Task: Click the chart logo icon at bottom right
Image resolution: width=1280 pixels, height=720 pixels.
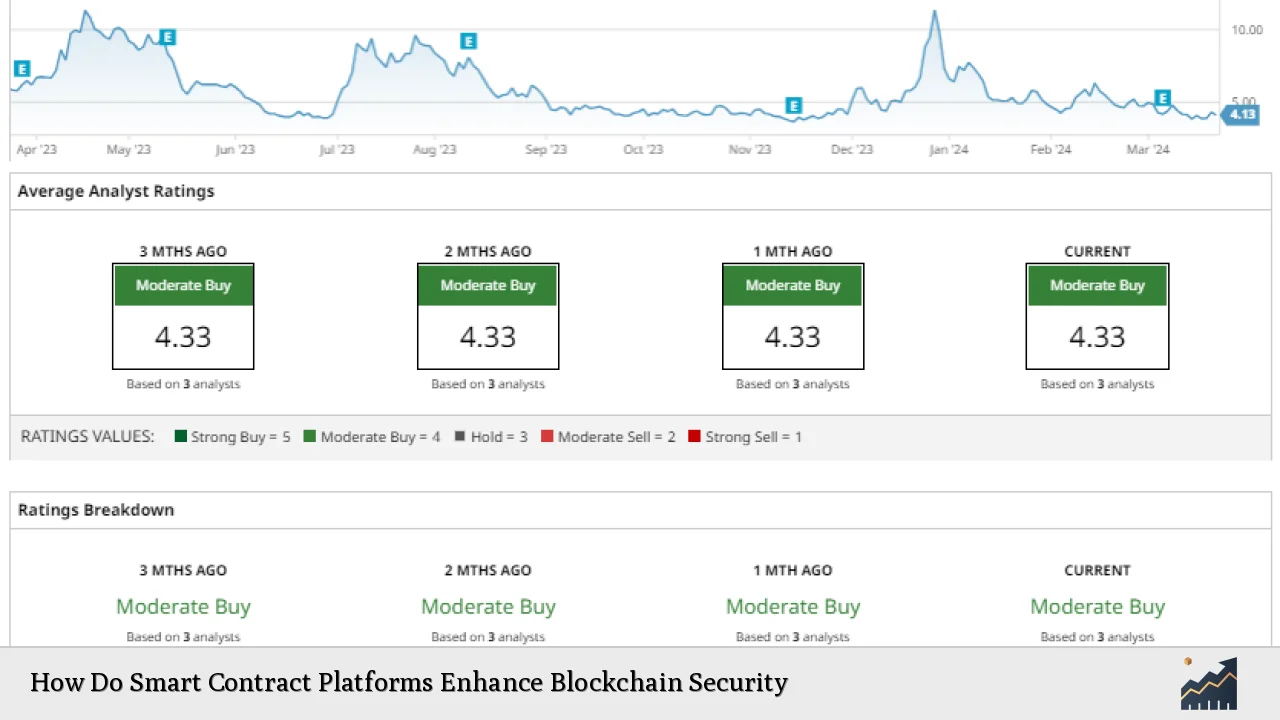Action: click(x=1209, y=683)
